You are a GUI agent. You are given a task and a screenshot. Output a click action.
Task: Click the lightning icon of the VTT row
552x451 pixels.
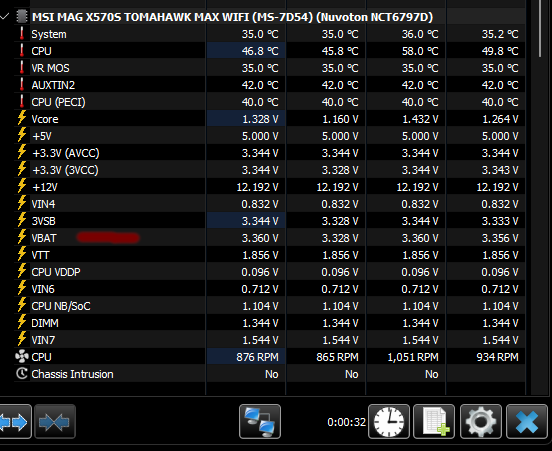click(x=22, y=254)
